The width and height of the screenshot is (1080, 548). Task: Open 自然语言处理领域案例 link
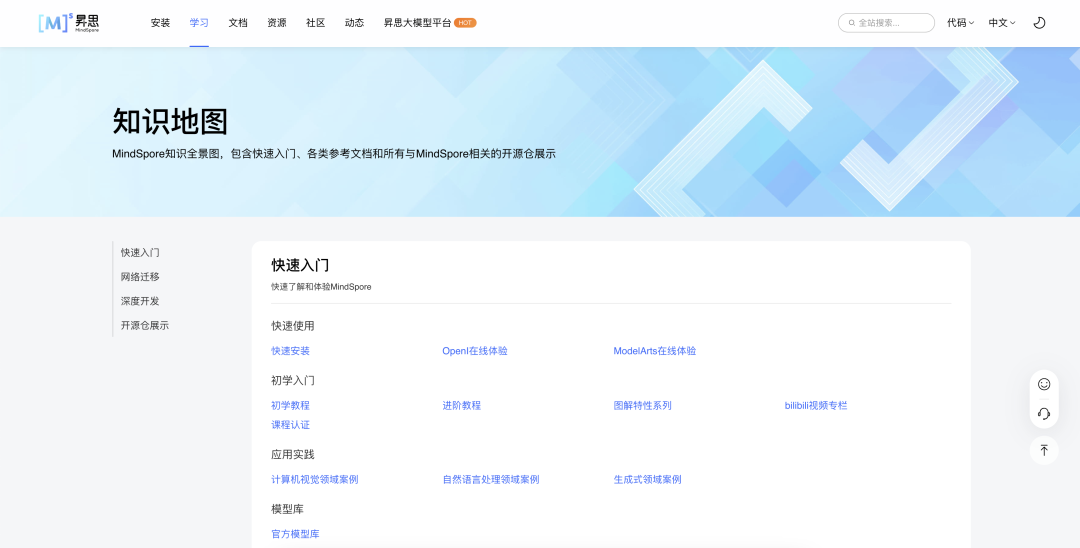click(490, 479)
